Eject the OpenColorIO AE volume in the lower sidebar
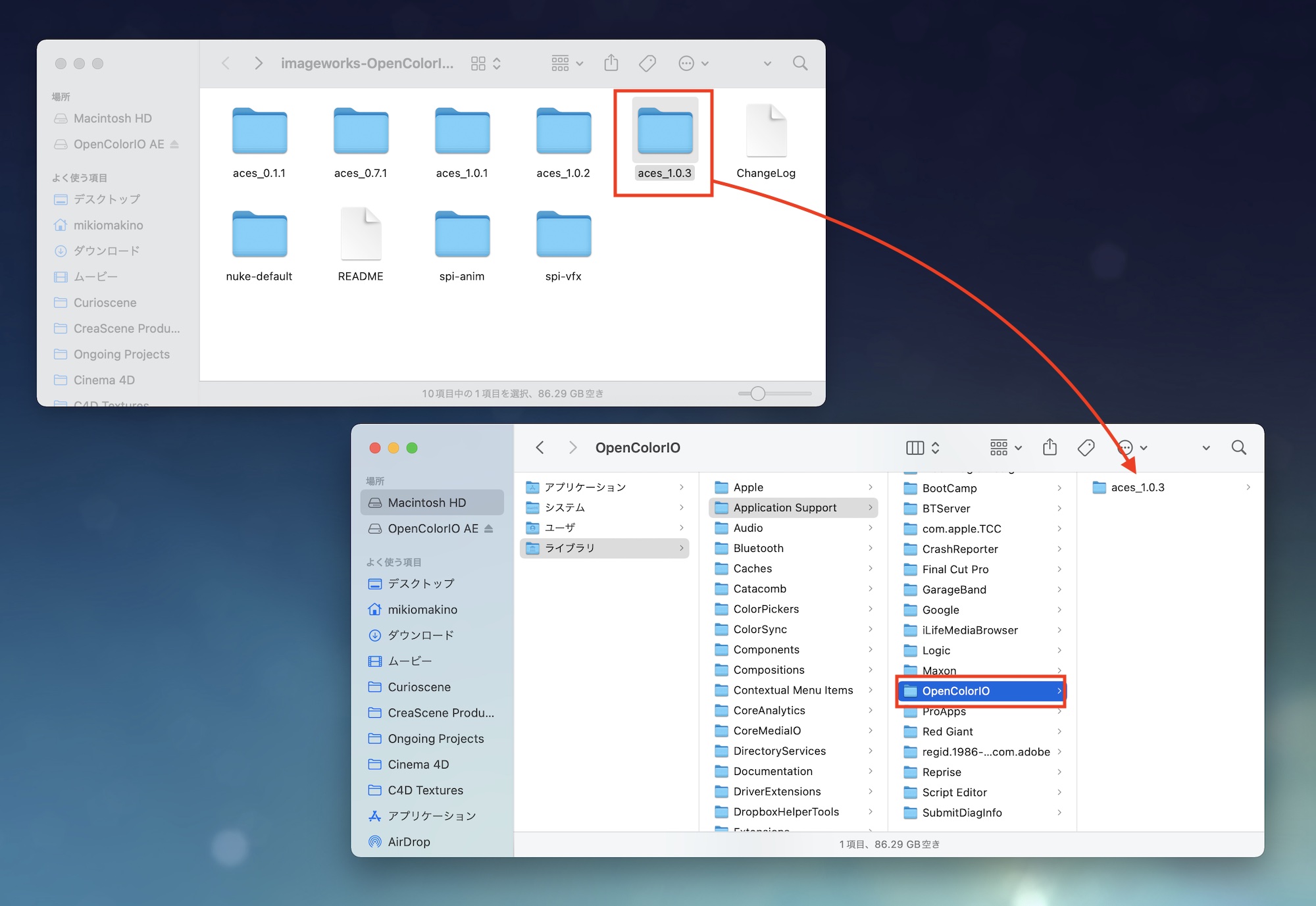Image resolution: width=1316 pixels, height=906 pixels. pos(488,528)
